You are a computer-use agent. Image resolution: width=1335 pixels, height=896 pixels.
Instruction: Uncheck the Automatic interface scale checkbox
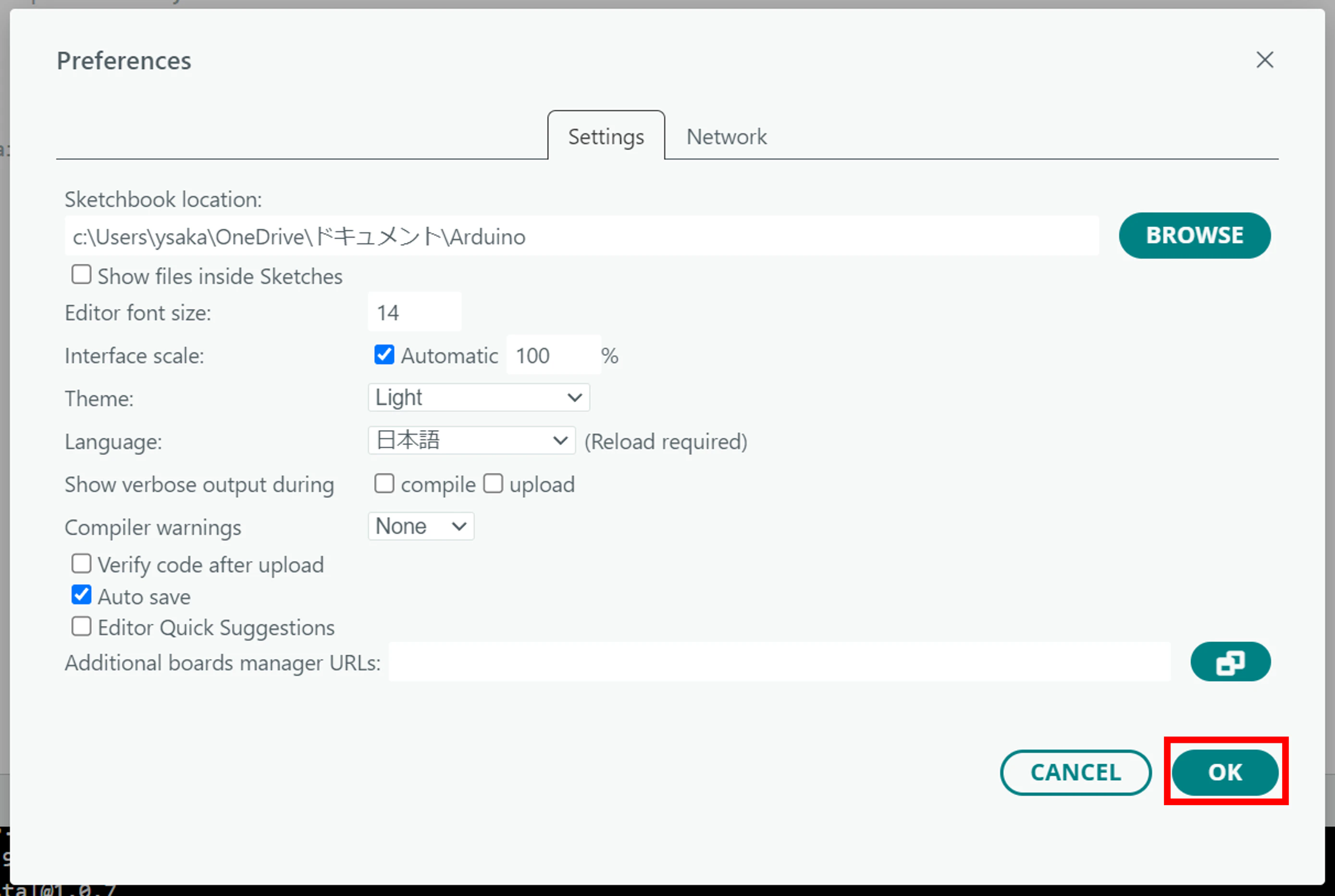pos(384,355)
